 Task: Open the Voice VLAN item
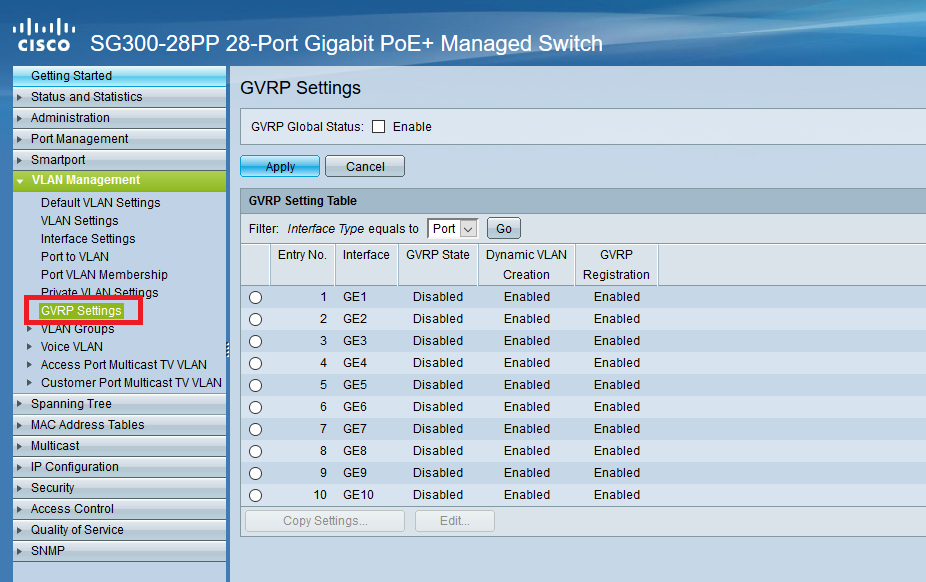[x=71, y=346]
